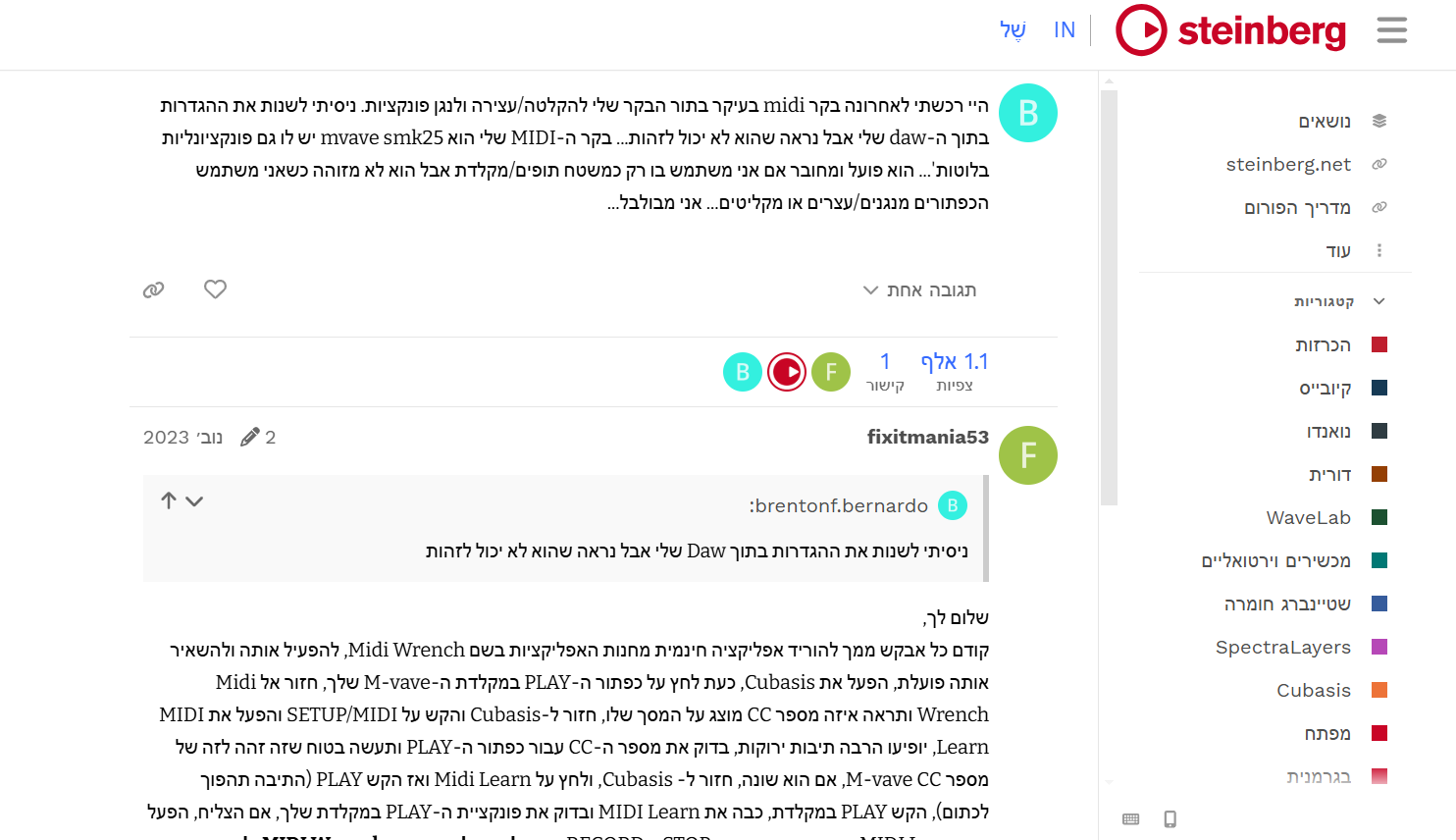Open the הכרזות category
The width and height of the screenshot is (1456, 840).
pos(1323,345)
